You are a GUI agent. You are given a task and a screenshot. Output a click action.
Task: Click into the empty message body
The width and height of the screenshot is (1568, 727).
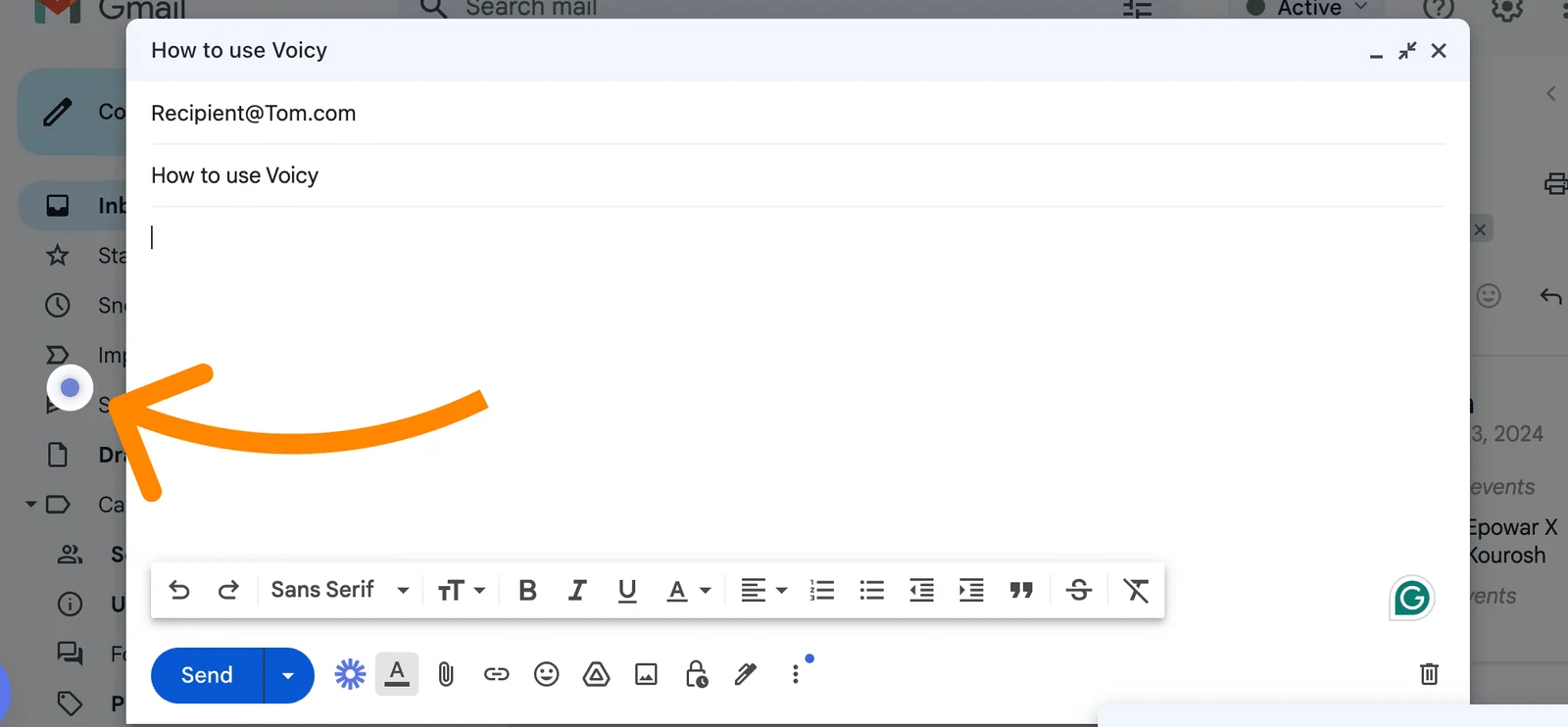pyautogui.click(x=798, y=382)
